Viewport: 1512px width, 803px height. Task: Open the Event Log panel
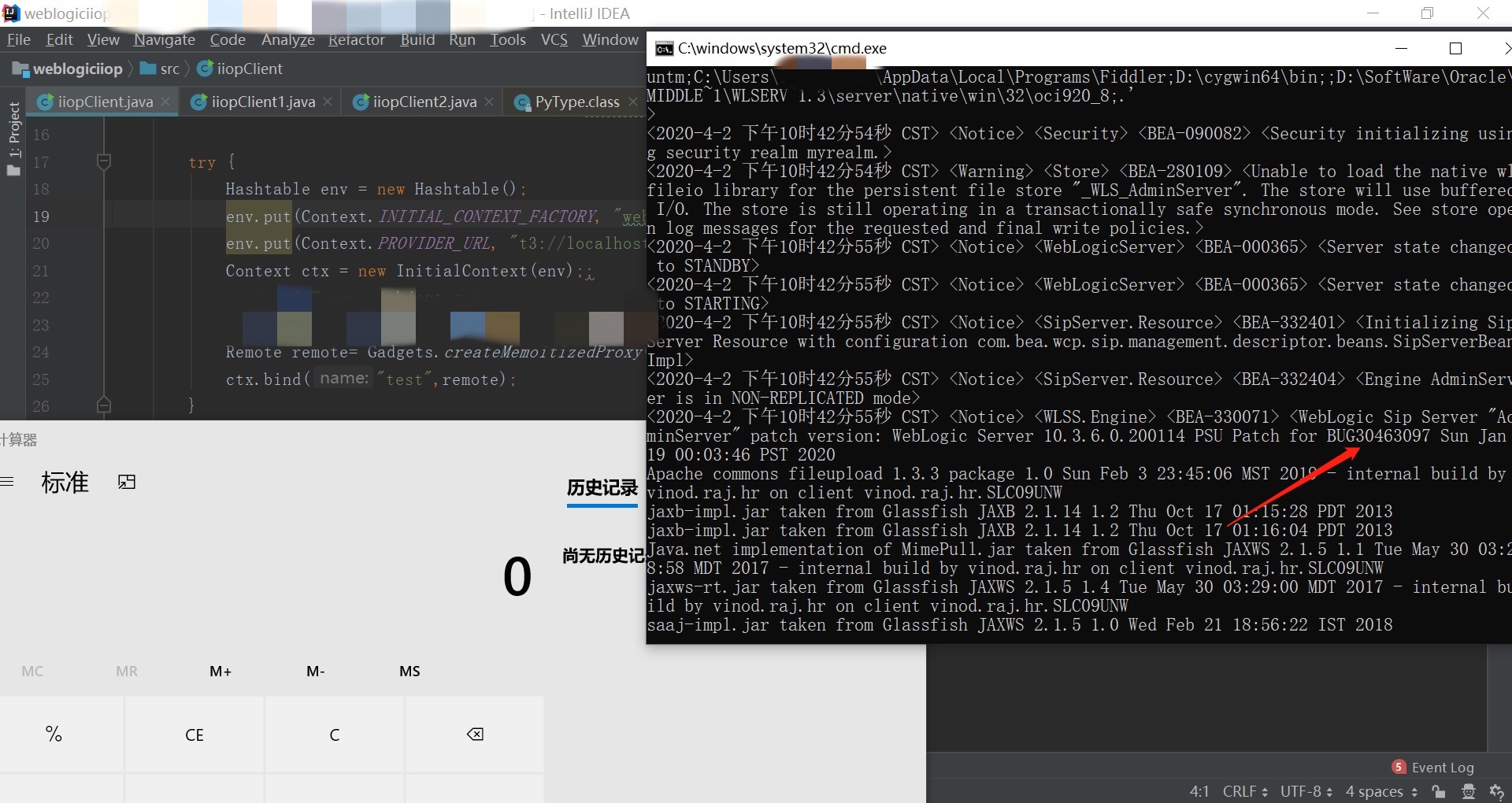pyautogui.click(x=1433, y=767)
